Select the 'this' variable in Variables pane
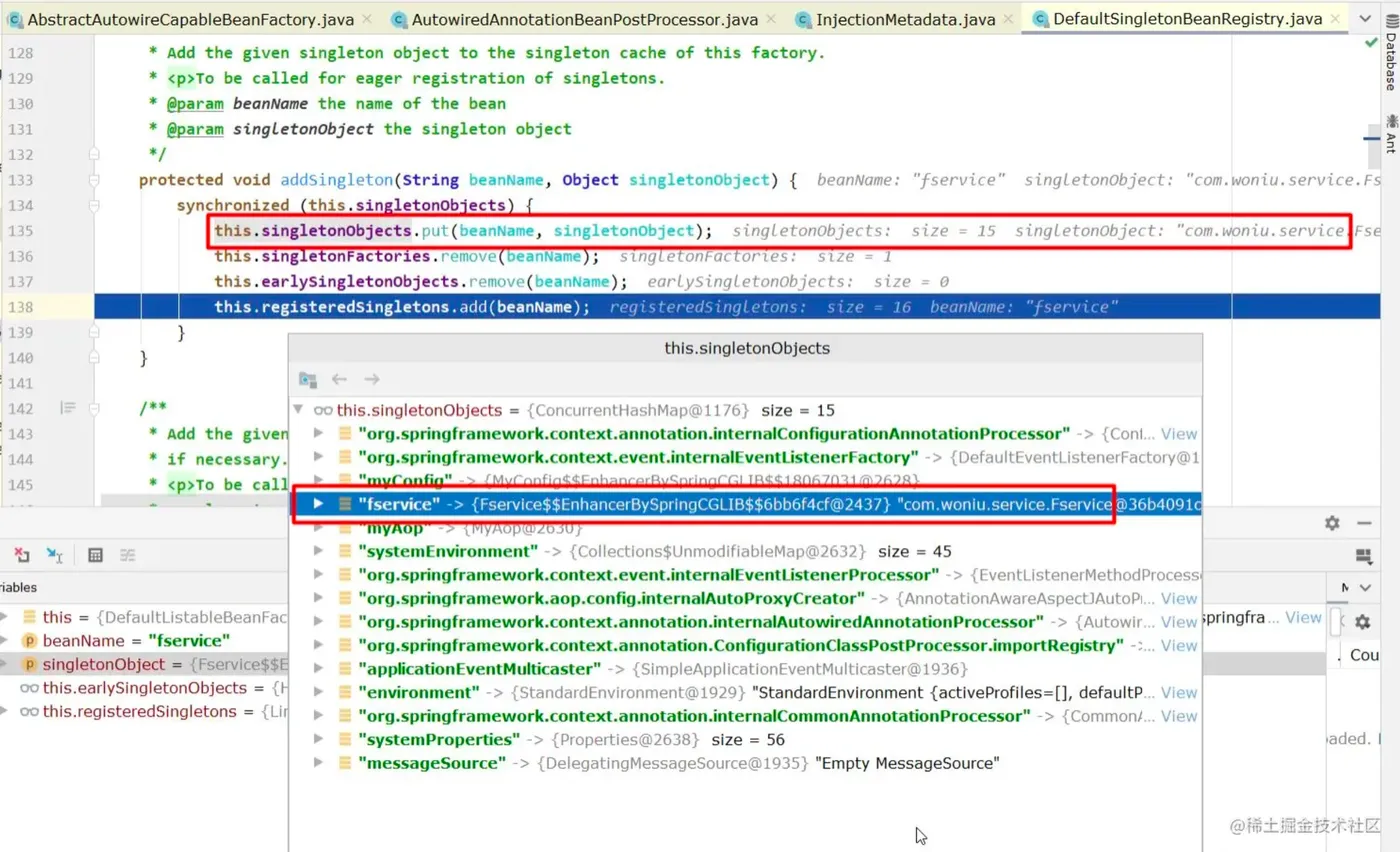The image size is (1400, 852). coord(144,617)
